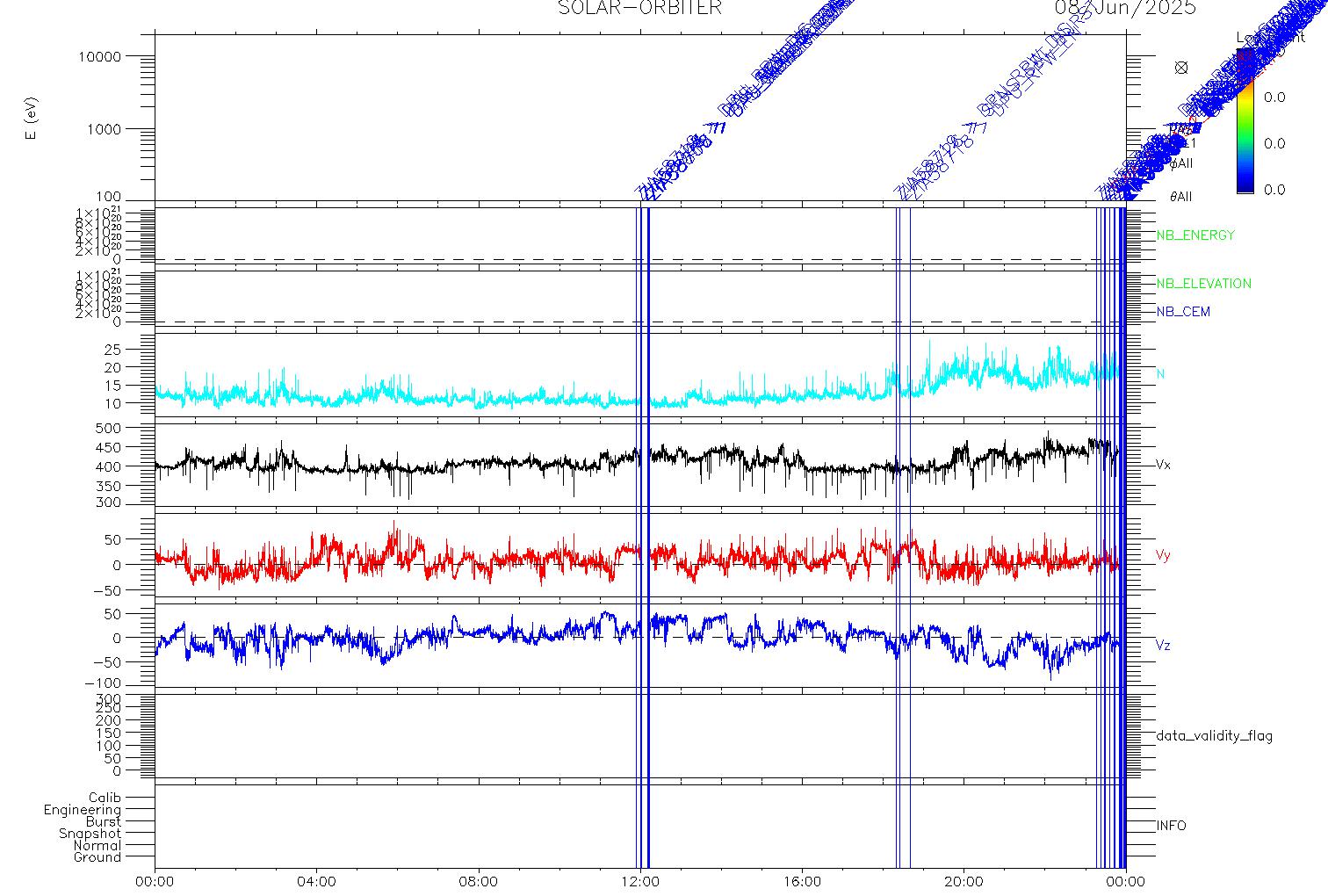The height and width of the screenshot is (896, 1328).
Task: Click the 10000 tick on energy axis
Action: tap(99, 57)
